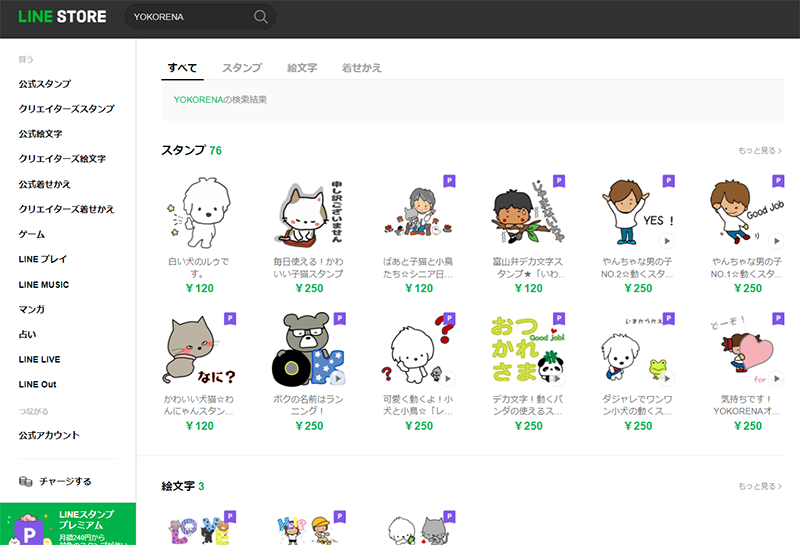
Task: Click もっと見る for 絵文字 section
Action: [760, 486]
